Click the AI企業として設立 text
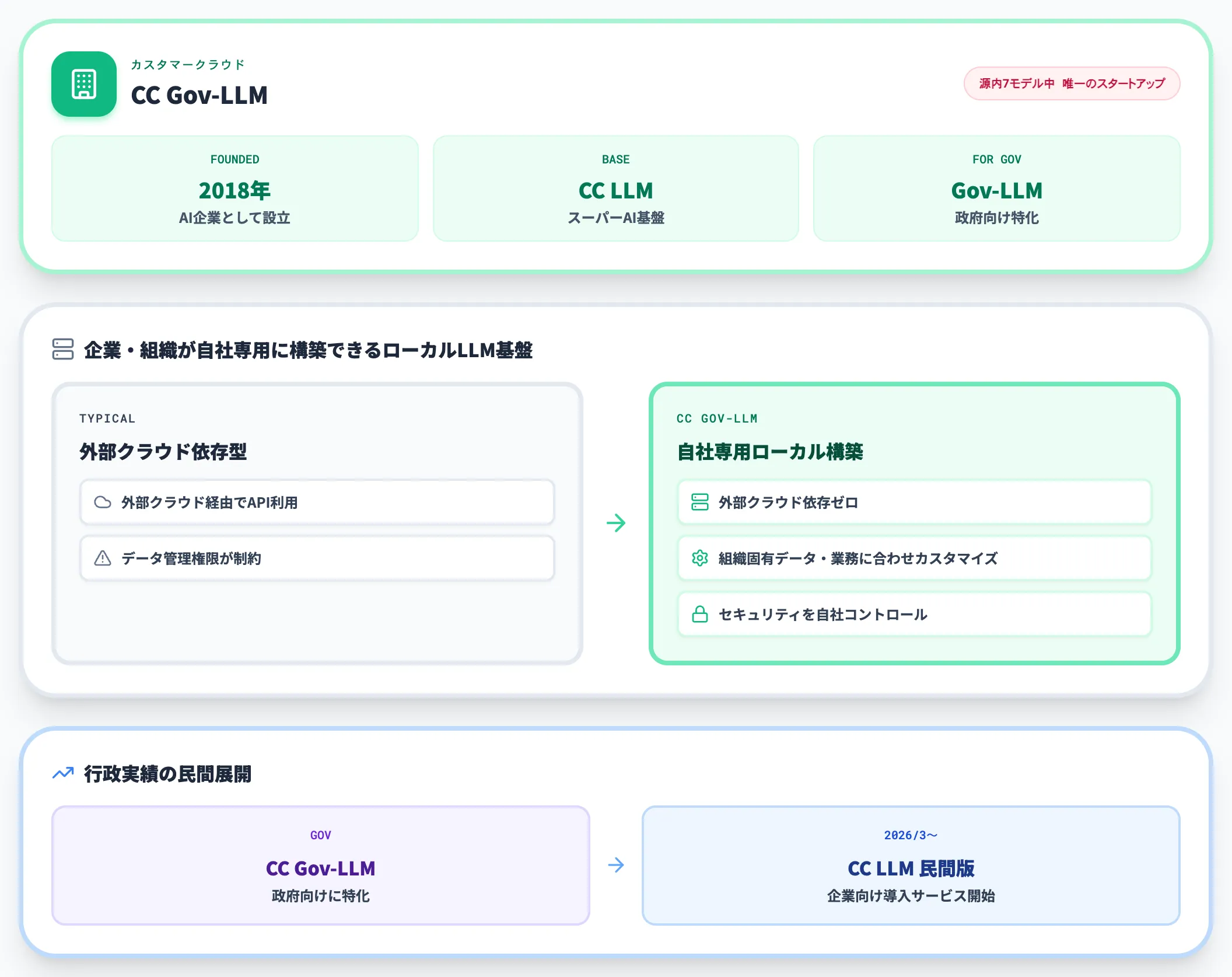 (x=235, y=218)
